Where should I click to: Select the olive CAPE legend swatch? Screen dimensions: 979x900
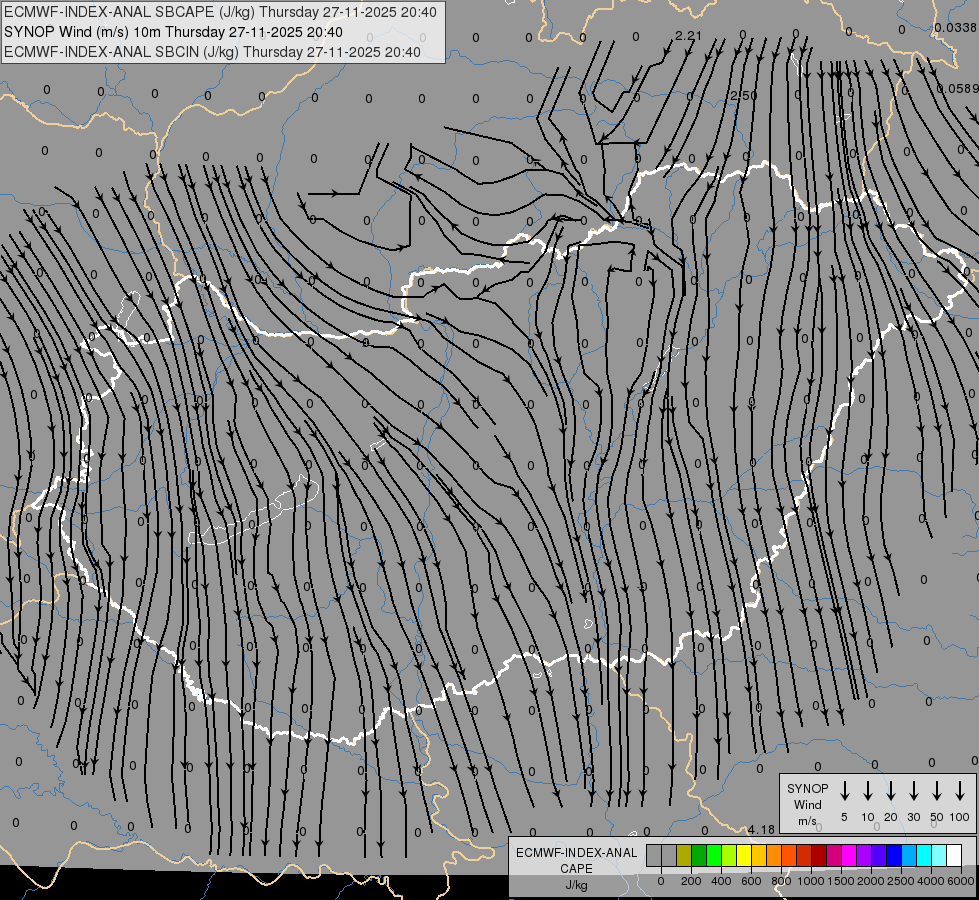point(684,855)
